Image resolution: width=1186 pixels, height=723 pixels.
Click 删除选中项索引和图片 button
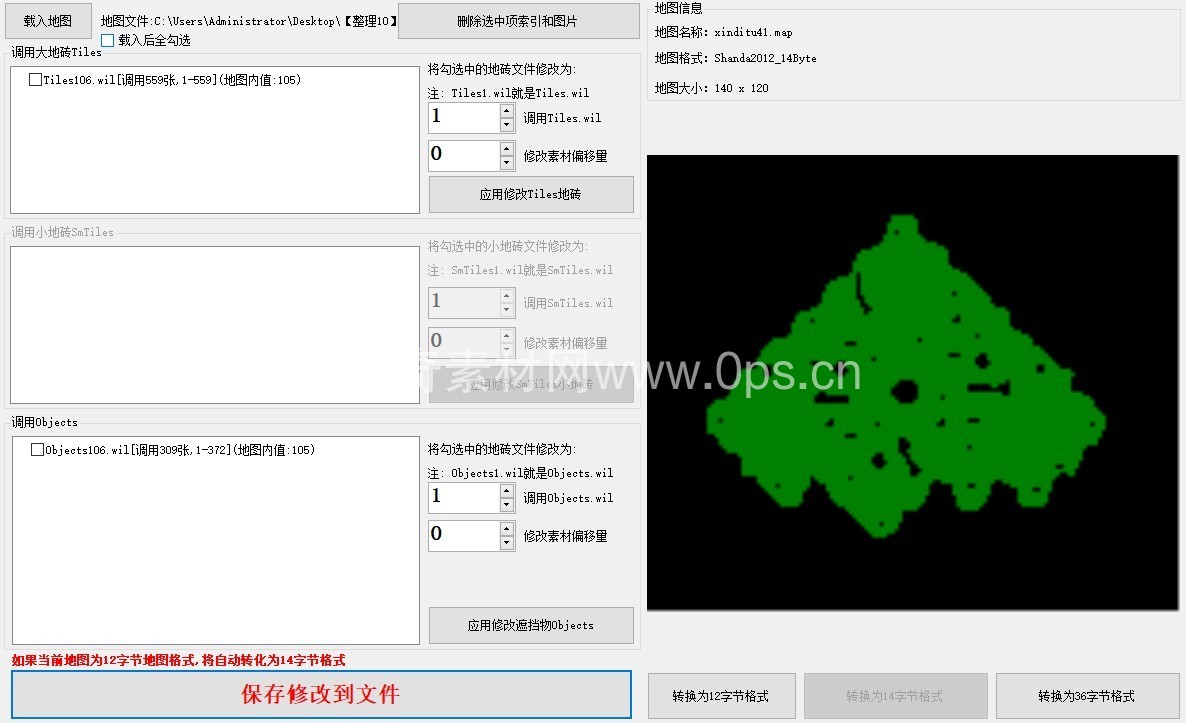(x=517, y=21)
